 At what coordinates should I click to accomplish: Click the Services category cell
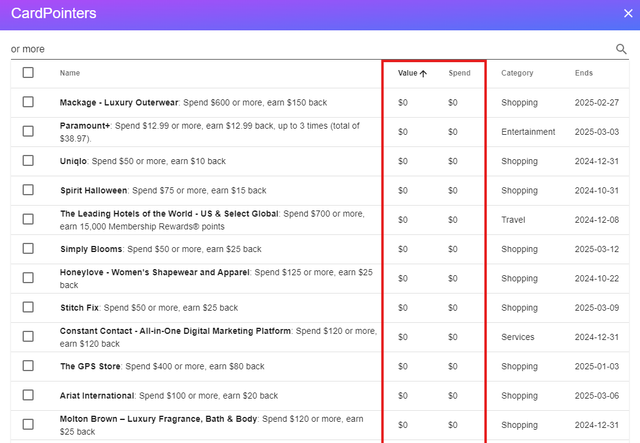click(x=518, y=337)
